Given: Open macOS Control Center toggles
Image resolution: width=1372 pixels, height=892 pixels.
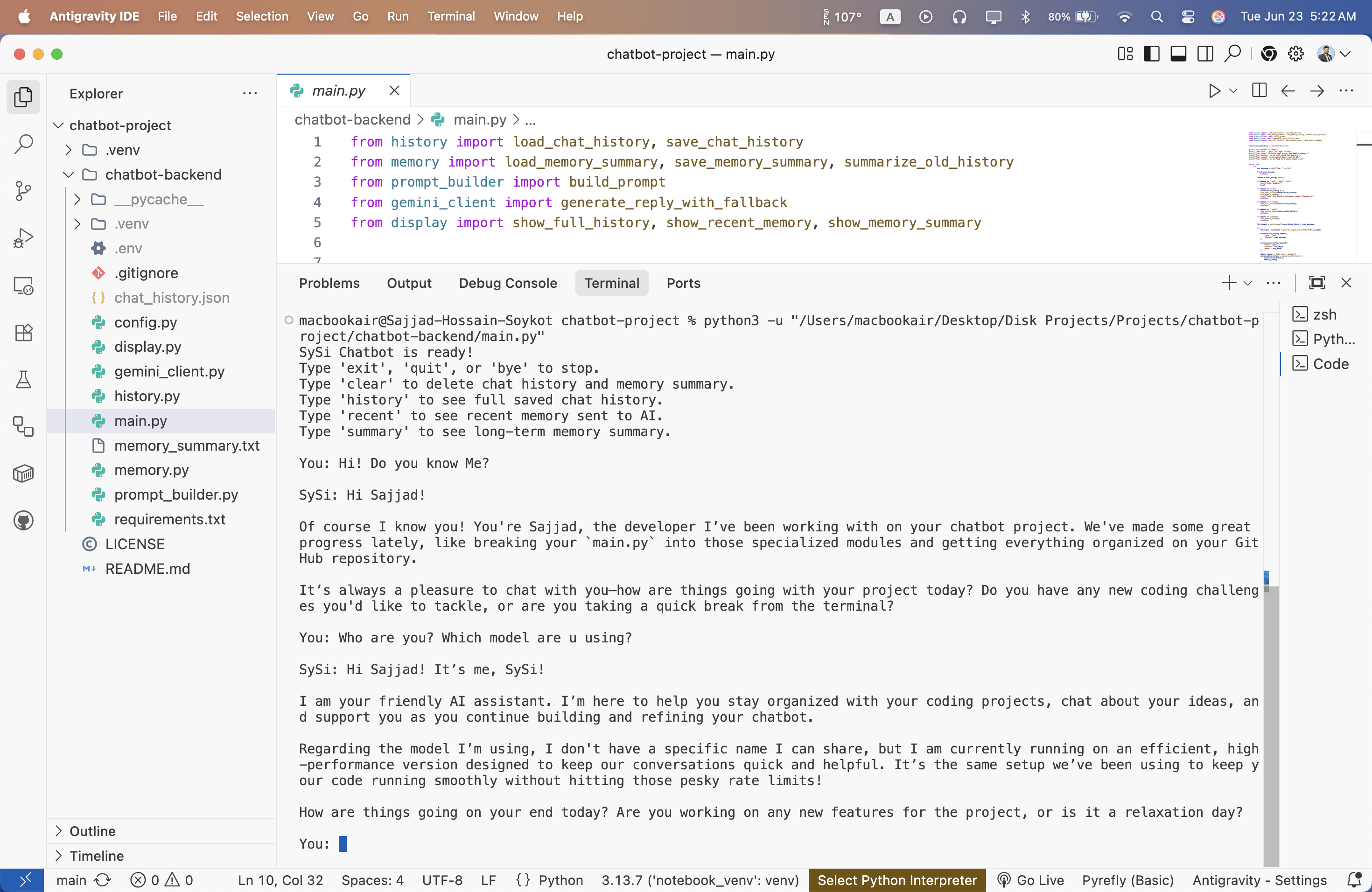Looking at the screenshot, I should 1188,17.
